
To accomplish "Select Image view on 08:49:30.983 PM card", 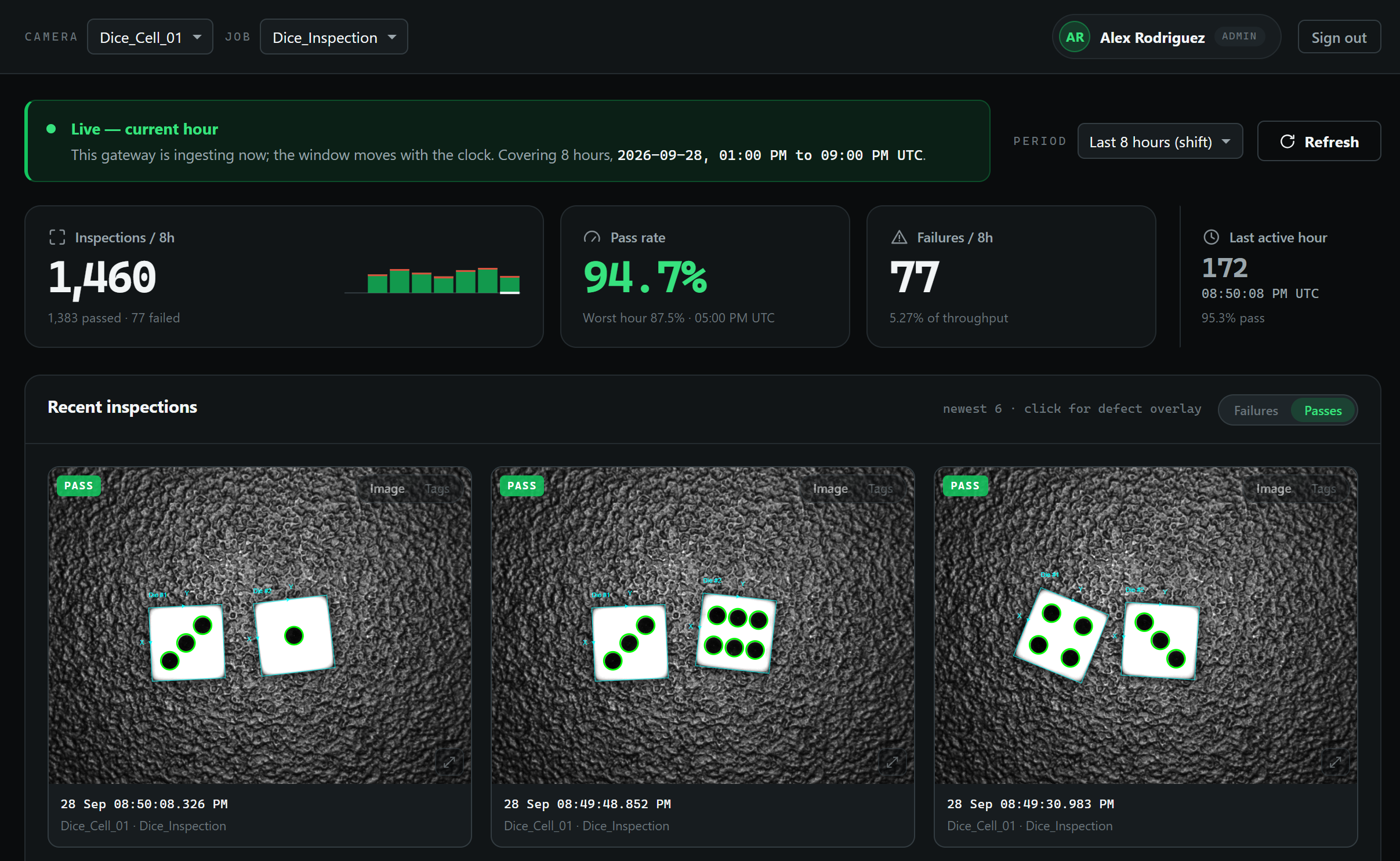I will click(x=1273, y=489).
